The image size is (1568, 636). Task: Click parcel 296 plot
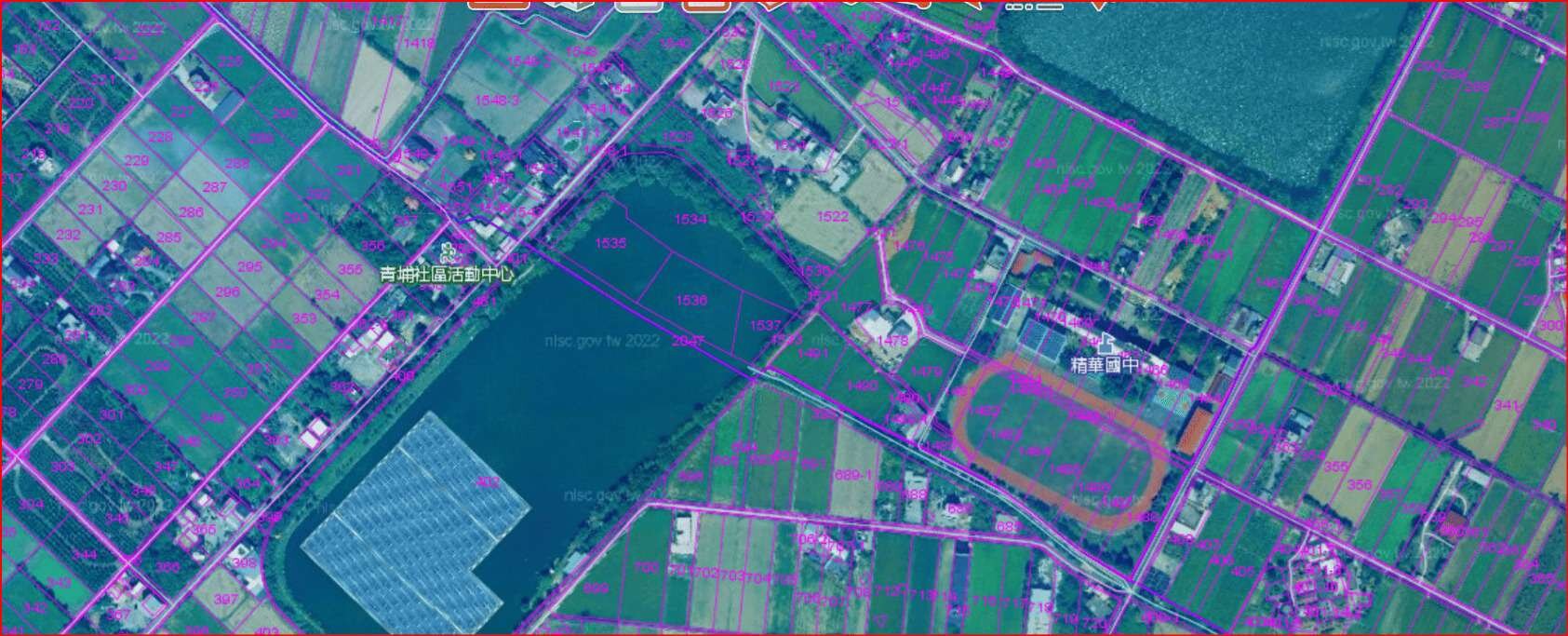coord(228,291)
